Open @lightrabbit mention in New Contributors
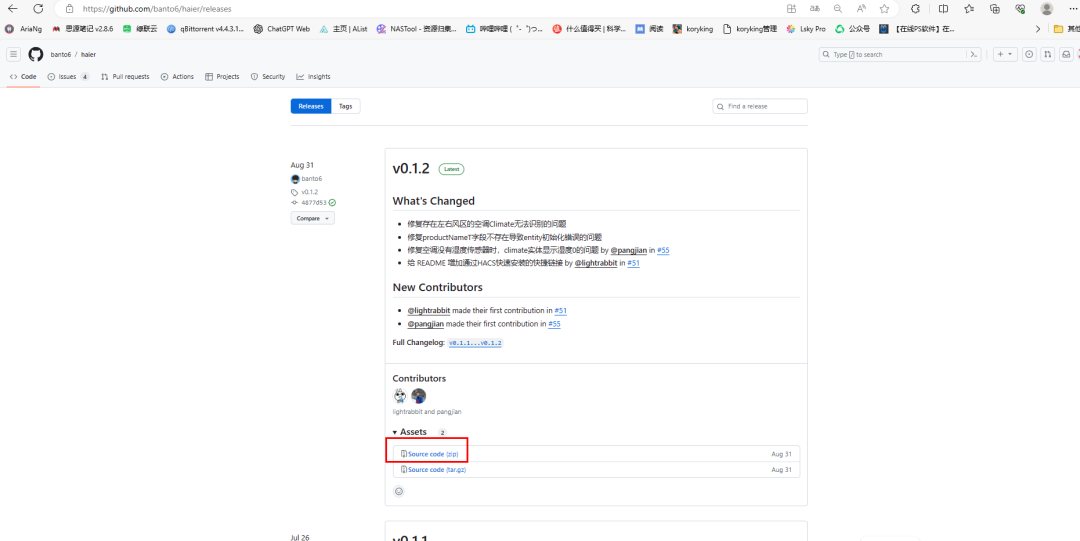The height and width of the screenshot is (541, 1080). coord(428,311)
